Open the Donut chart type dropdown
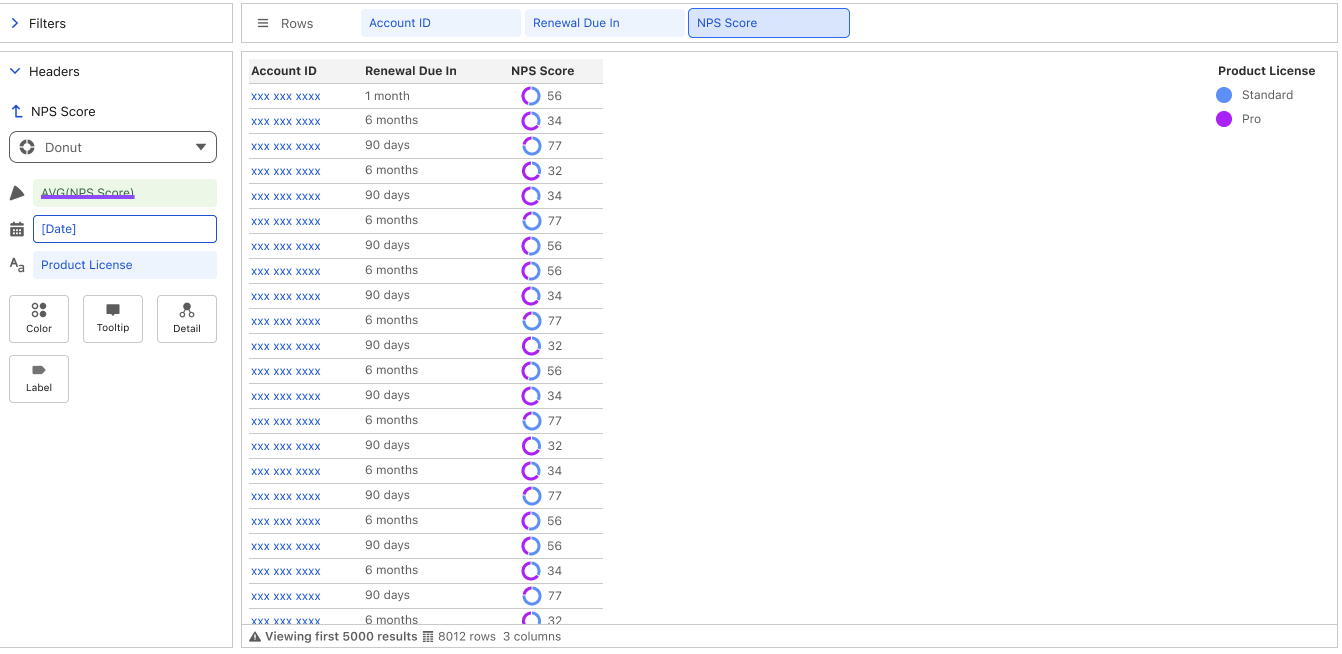The image size is (1342, 654). pyautogui.click(x=113, y=147)
